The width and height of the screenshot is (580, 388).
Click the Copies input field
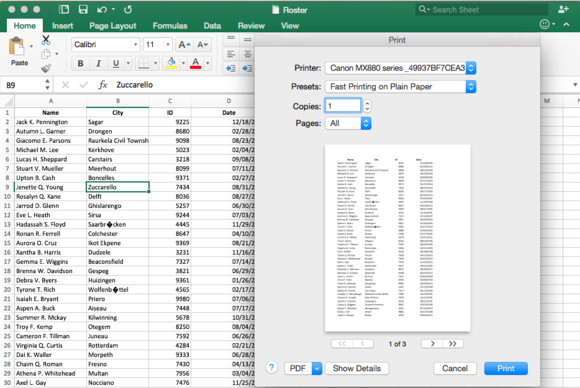tap(343, 106)
